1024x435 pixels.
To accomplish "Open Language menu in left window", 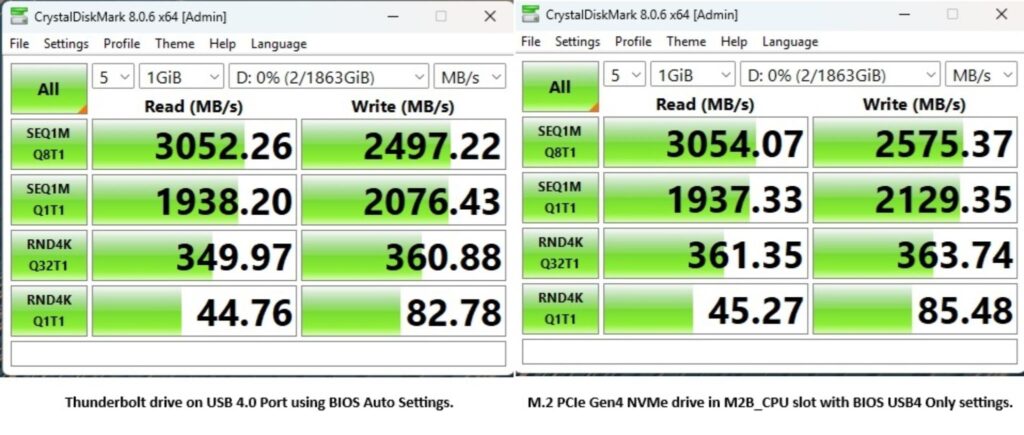I will pyautogui.click(x=278, y=44).
